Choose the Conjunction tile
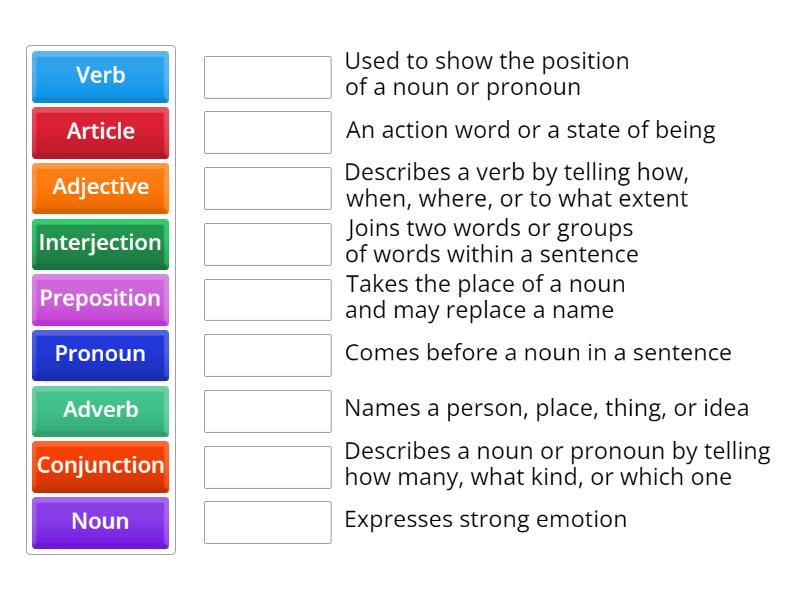Screen dimensions: 800x600 pyautogui.click(x=100, y=466)
